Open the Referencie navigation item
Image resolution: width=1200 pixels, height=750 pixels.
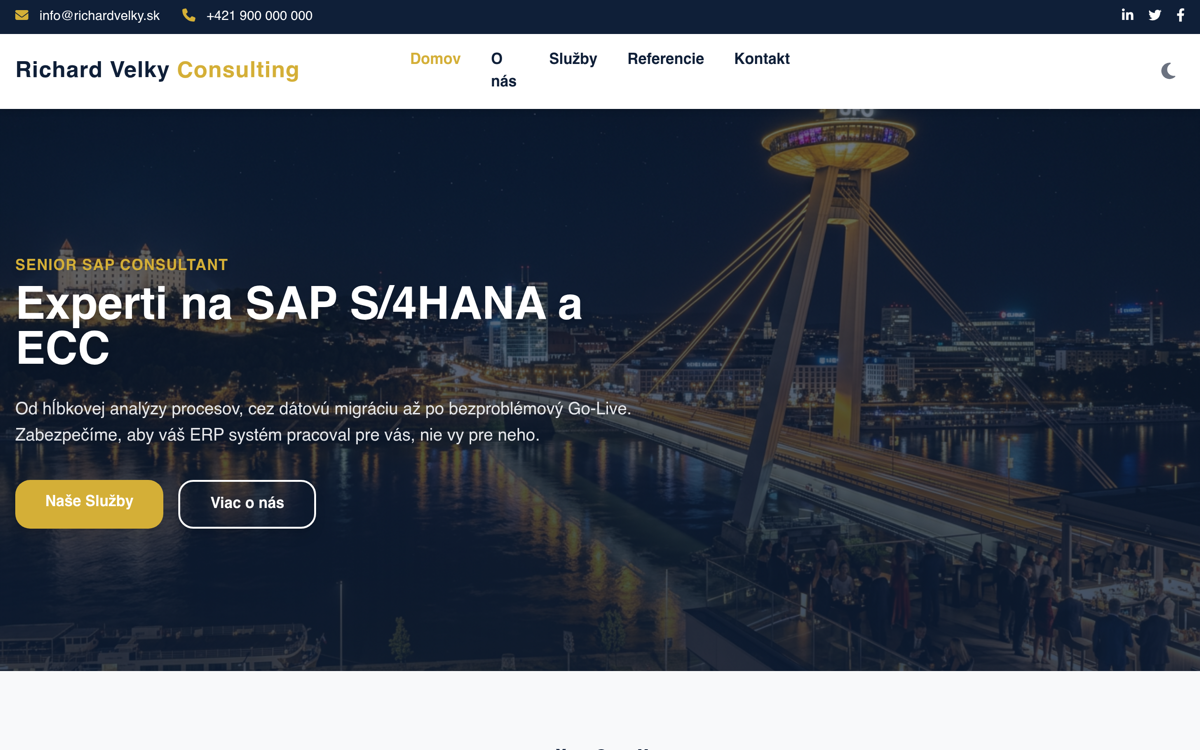tap(665, 58)
